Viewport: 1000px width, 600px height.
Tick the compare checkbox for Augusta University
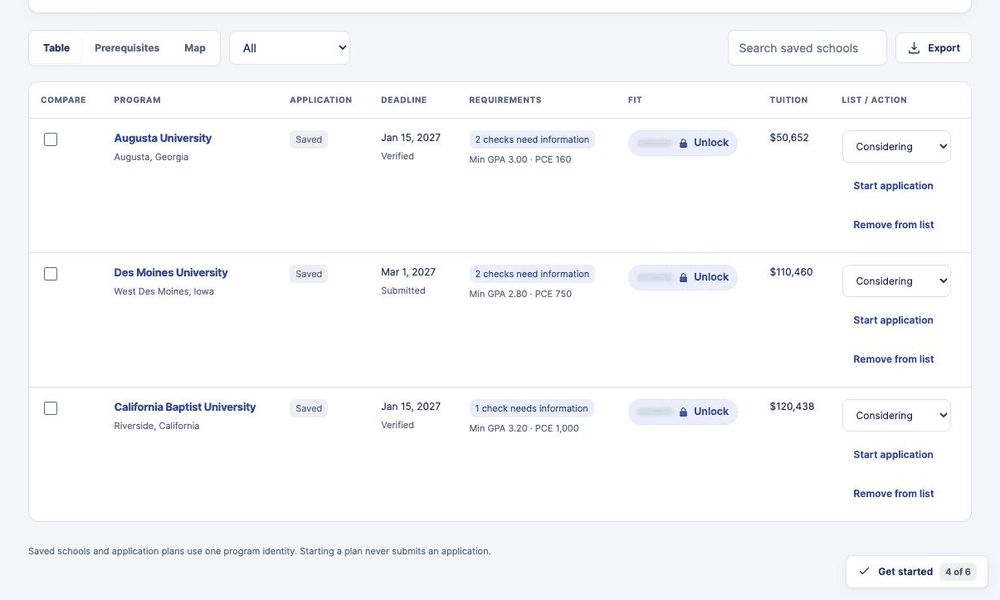[x=50, y=139]
